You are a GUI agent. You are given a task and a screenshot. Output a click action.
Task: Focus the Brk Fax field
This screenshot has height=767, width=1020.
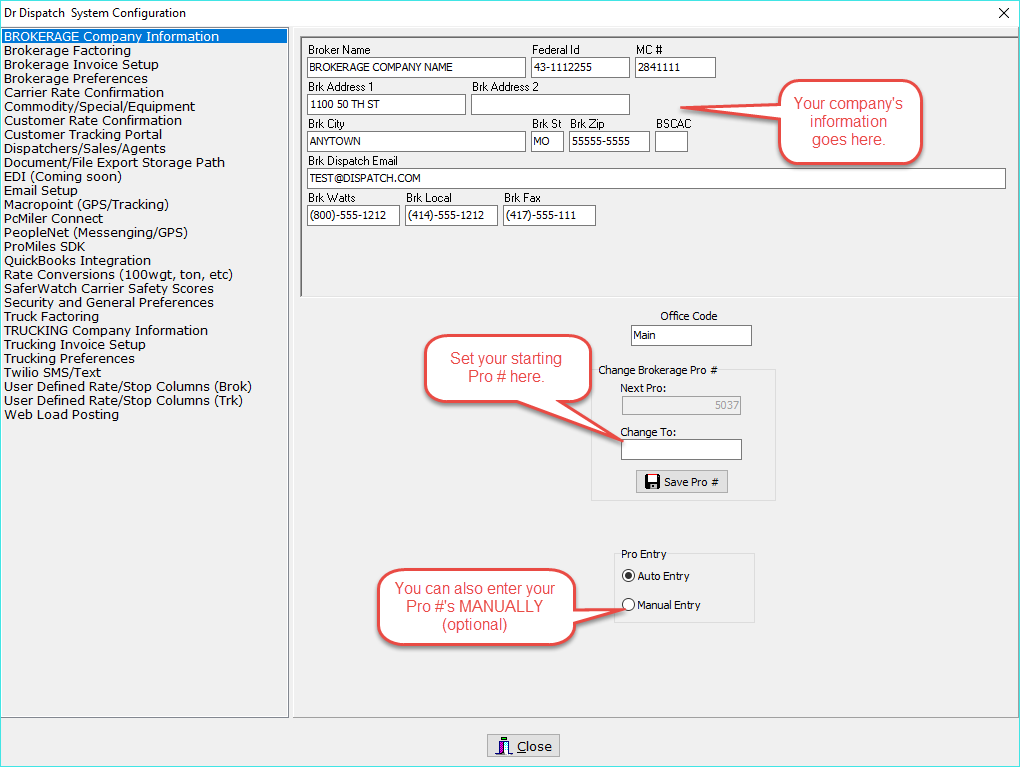(549, 215)
